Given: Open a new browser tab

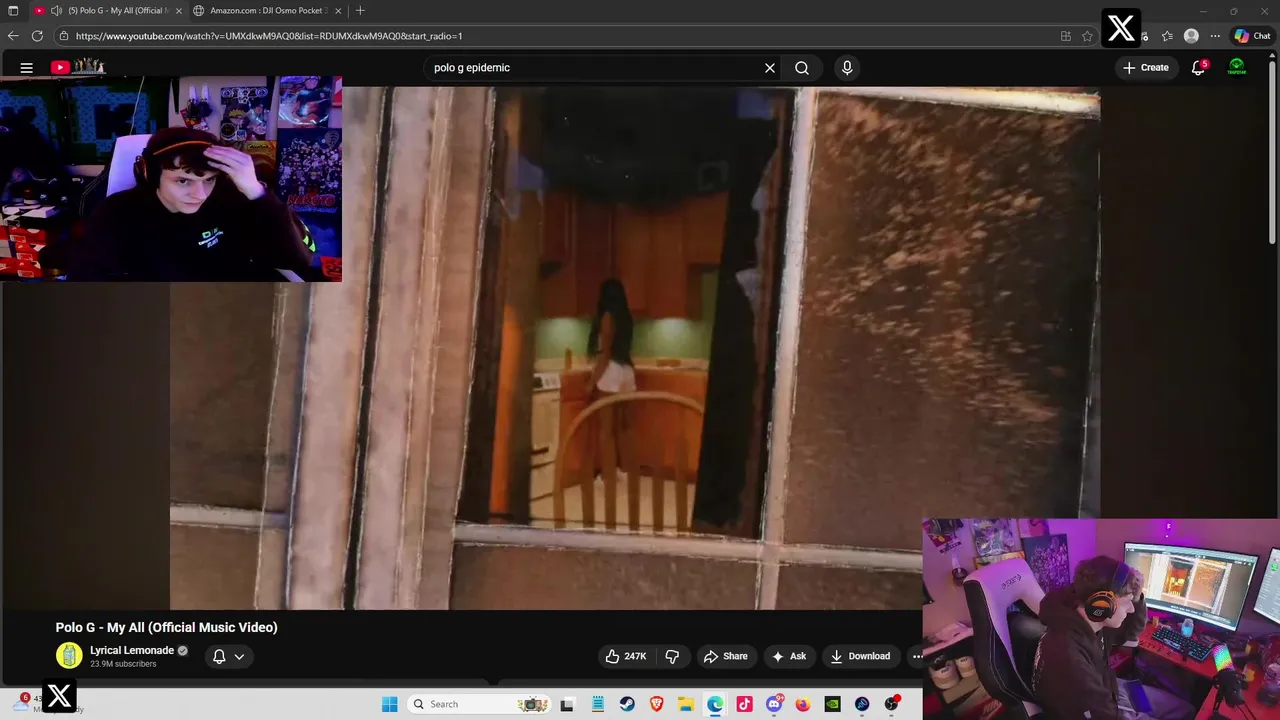Looking at the screenshot, I should [360, 11].
